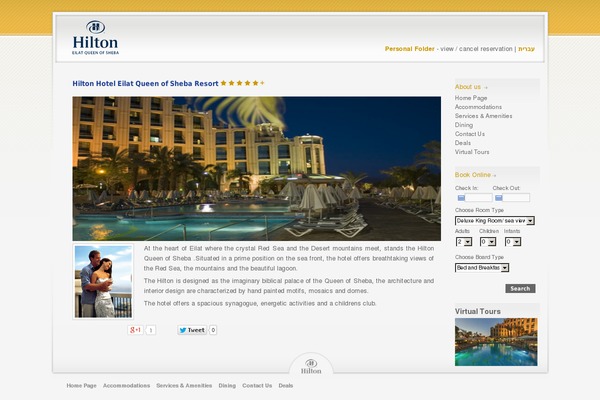Click the Tweet bird button

(x=192, y=330)
